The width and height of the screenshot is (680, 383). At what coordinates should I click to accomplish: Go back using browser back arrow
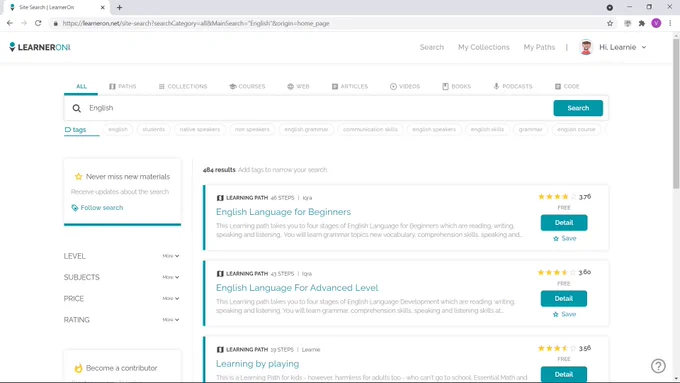pyautogui.click(x=10, y=23)
